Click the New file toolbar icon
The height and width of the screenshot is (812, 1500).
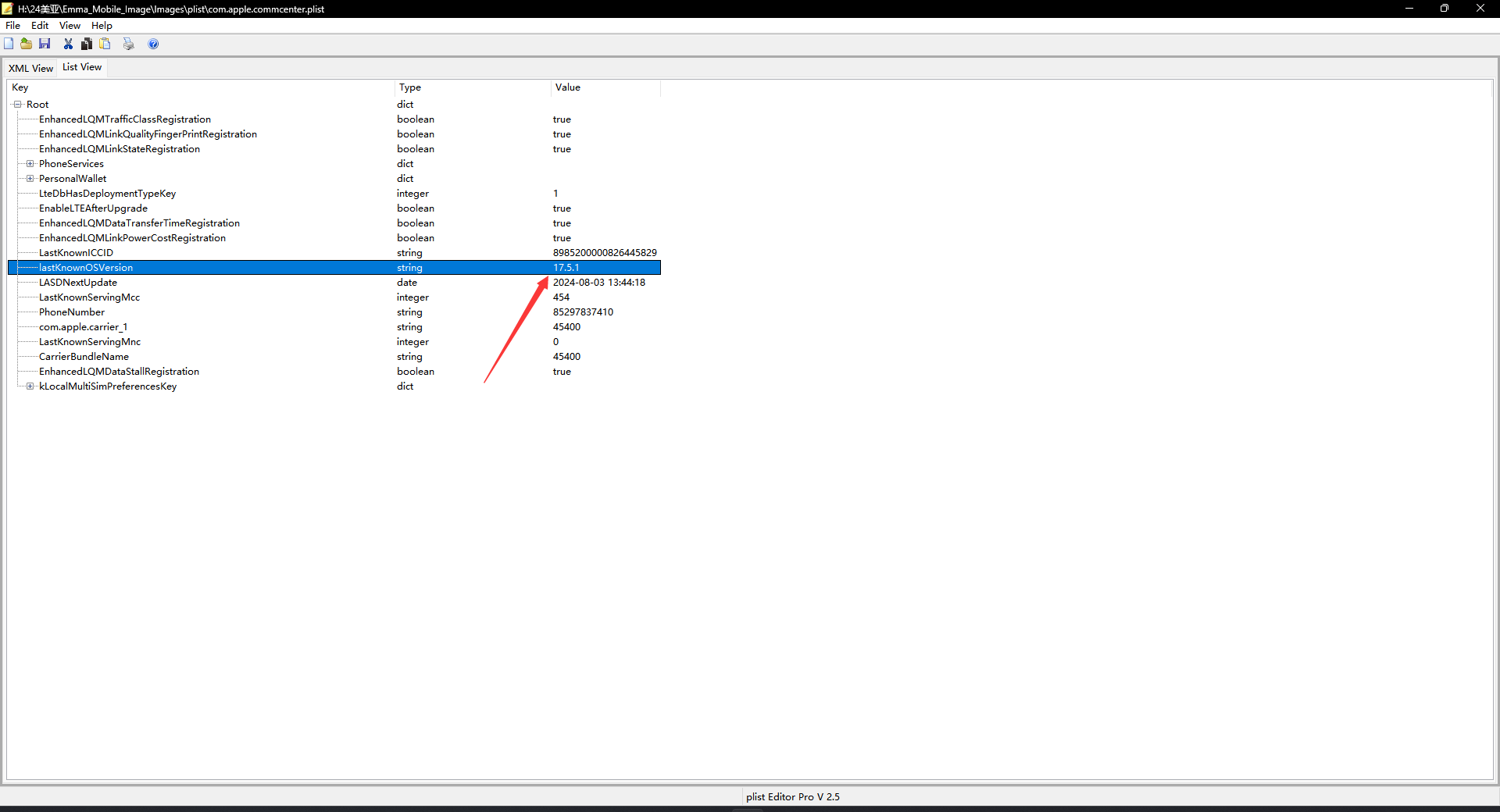pyautogui.click(x=9, y=44)
